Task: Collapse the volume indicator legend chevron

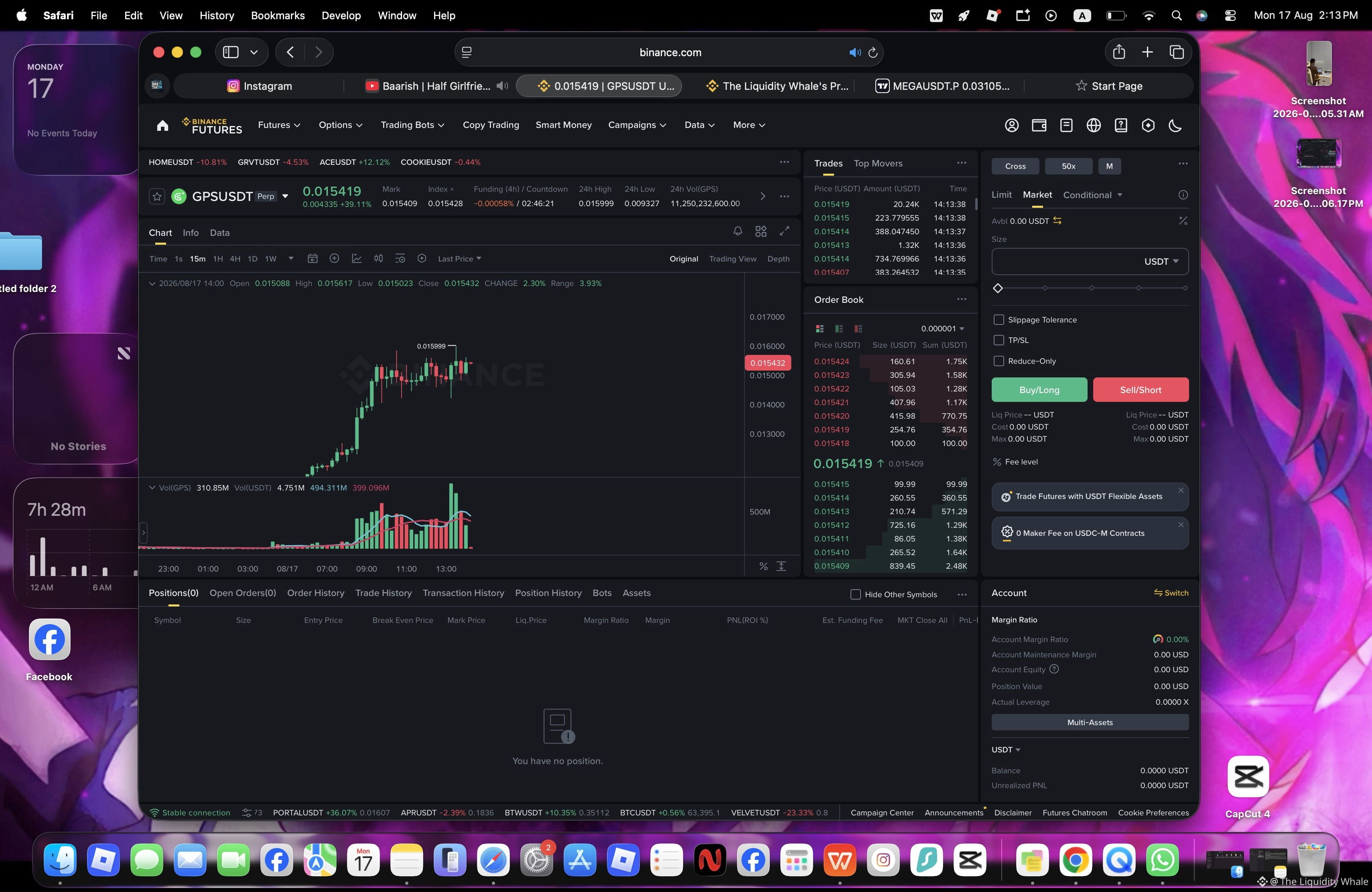Action: click(152, 487)
